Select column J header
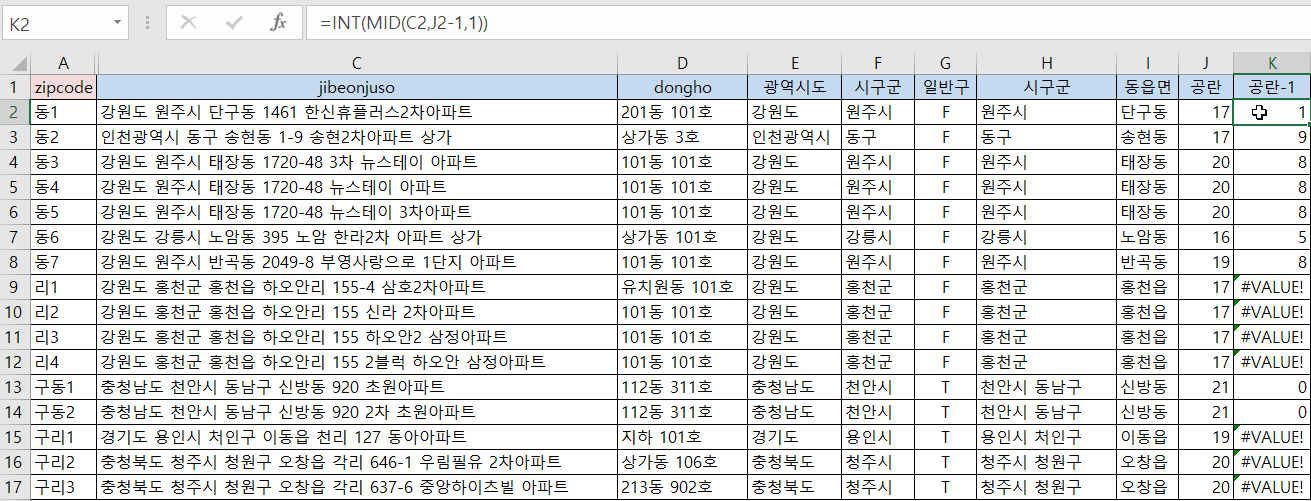The image size is (1311, 501). click(x=1205, y=62)
